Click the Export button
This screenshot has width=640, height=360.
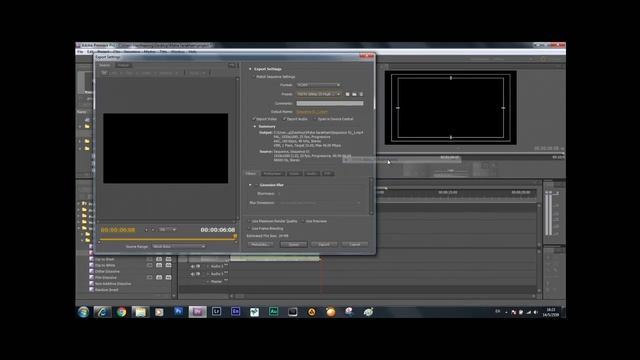[324, 244]
